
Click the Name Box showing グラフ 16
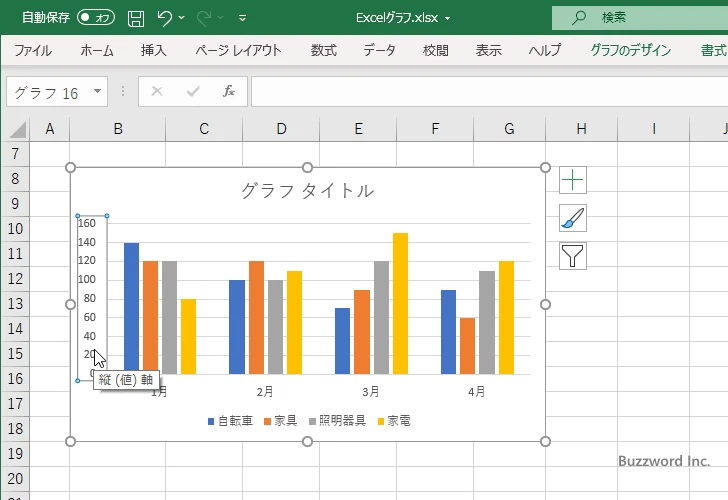[50, 92]
